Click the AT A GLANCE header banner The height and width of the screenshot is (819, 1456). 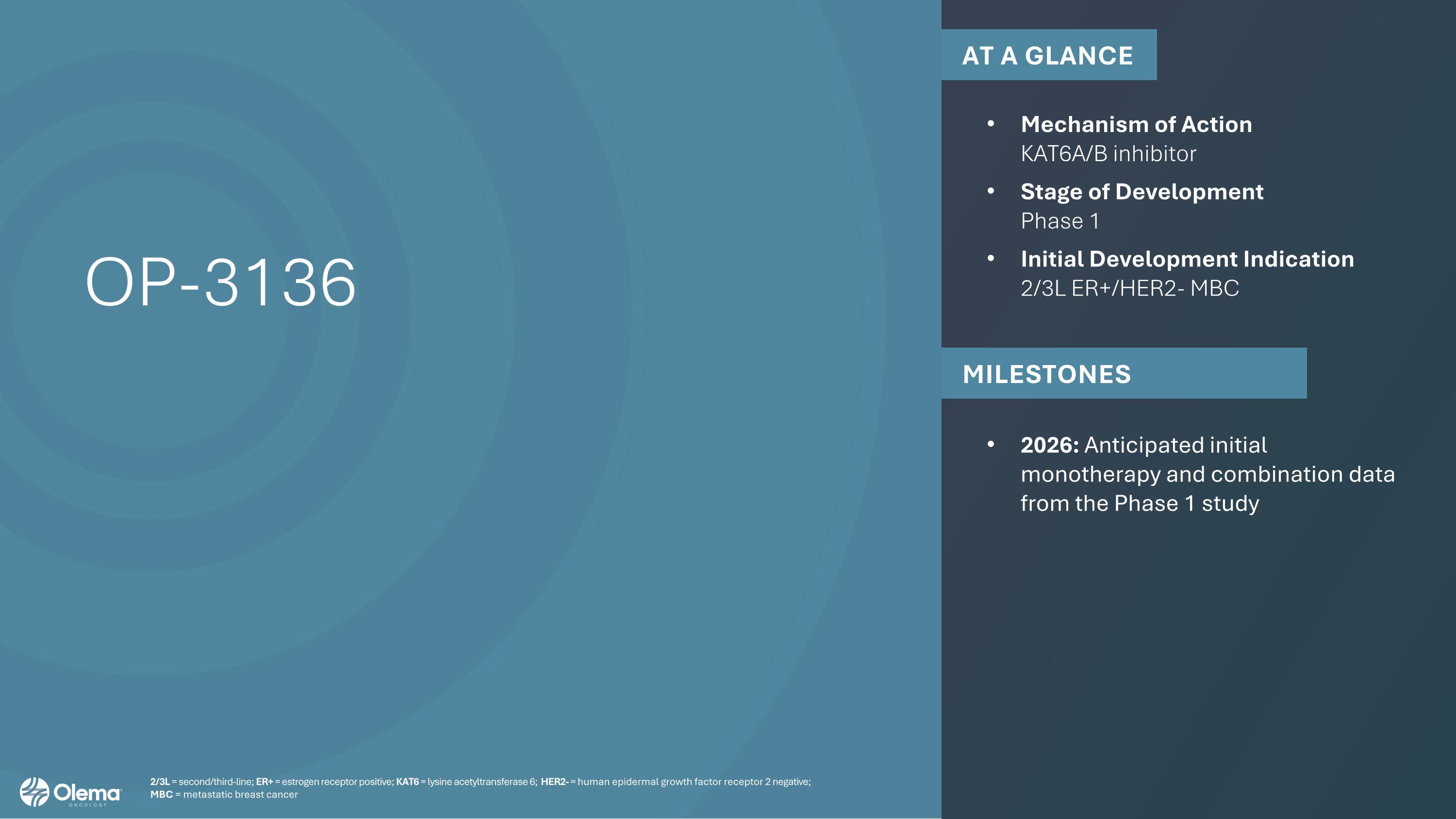coord(1048,55)
